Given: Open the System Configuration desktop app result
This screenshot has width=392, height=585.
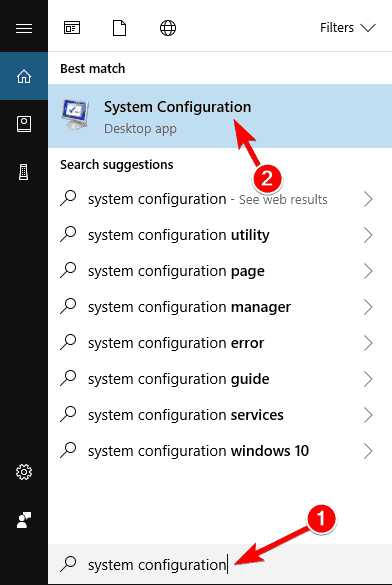Looking at the screenshot, I should [220, 116].
